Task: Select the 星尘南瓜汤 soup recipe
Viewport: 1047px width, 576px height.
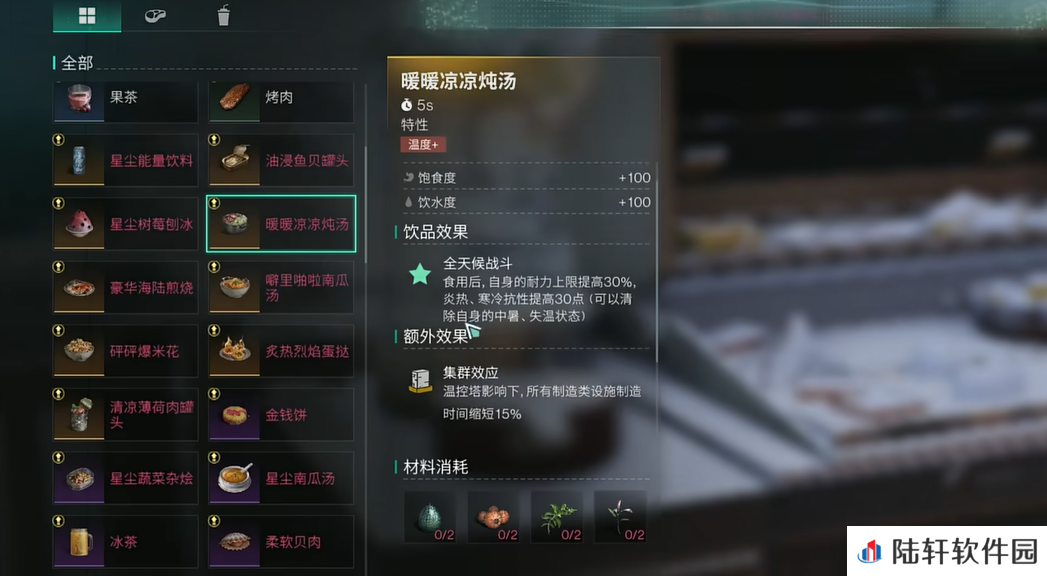Action: pyautogui.click(x=281, y=478)
